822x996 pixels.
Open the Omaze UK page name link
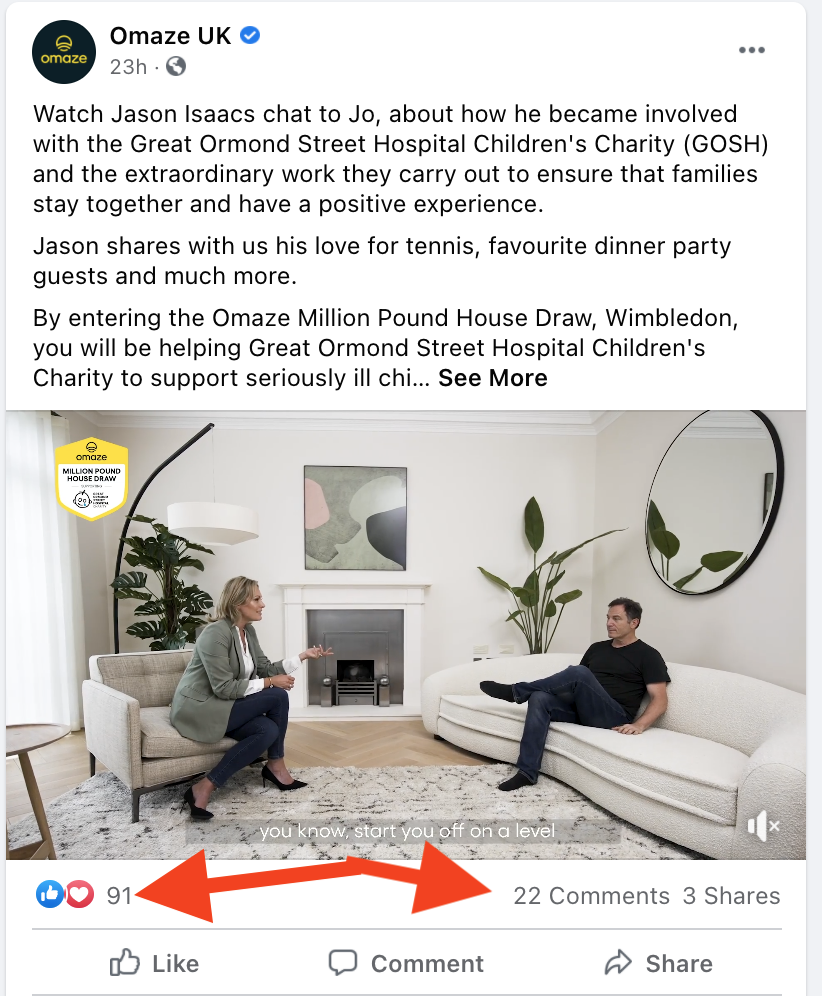[170, 36]
